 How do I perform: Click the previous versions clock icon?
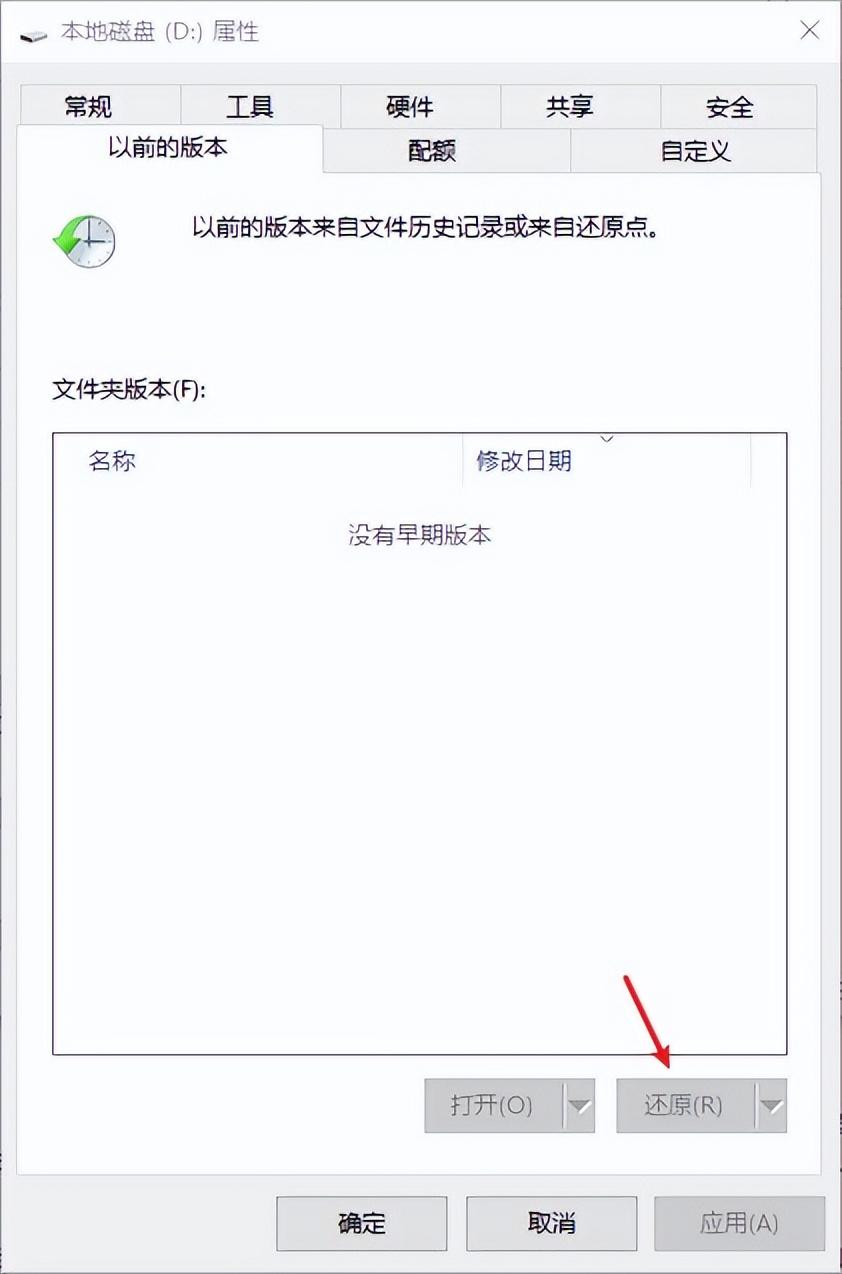85,240
